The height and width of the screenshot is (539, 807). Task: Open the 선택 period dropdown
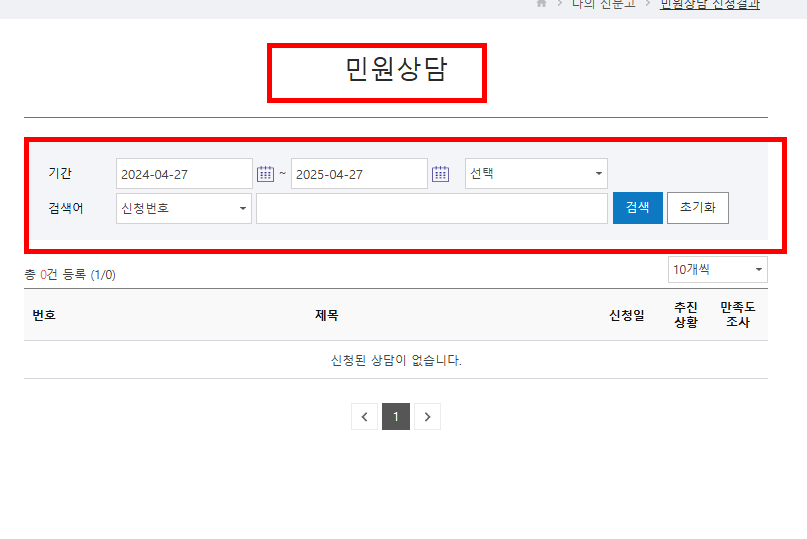tap(536, 173)
